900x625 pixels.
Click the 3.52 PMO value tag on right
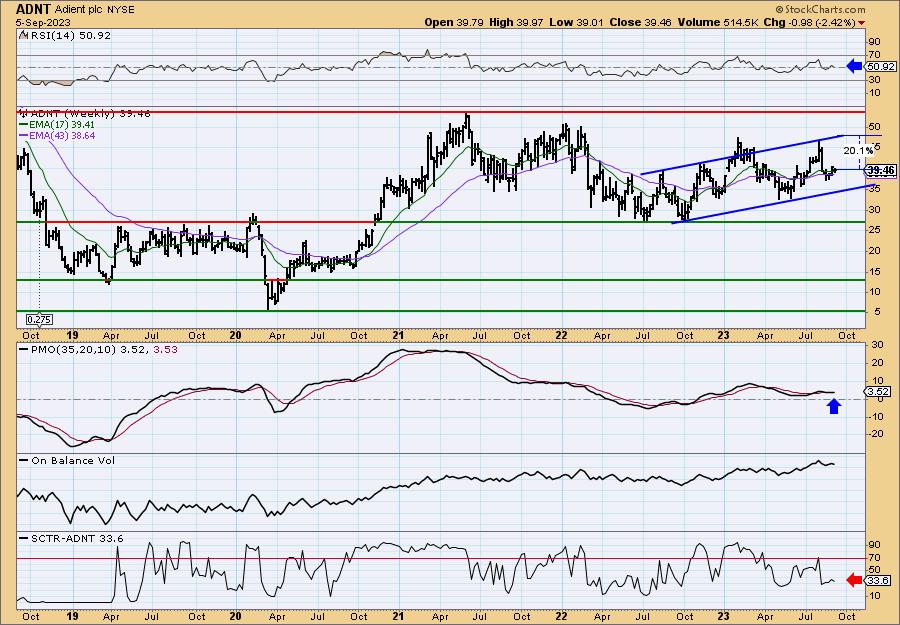click(x=879, y=391)
